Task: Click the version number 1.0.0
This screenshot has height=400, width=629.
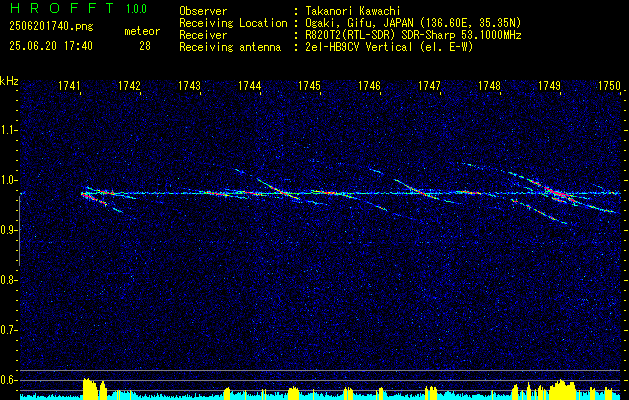Action: (x=136, y=9)
